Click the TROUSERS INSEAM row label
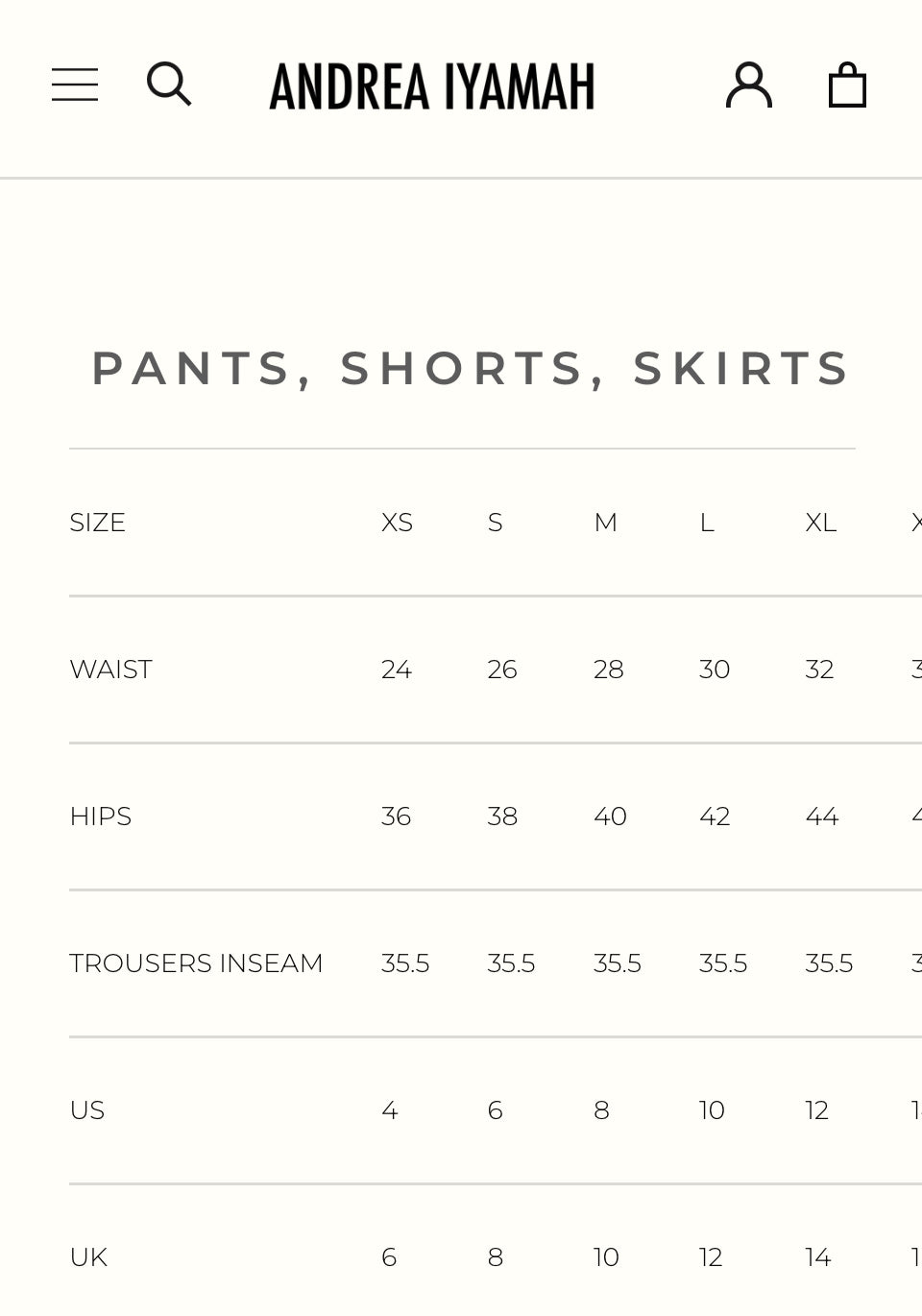The height and width of the screenshot is (1316, 922). pos(196,963)
